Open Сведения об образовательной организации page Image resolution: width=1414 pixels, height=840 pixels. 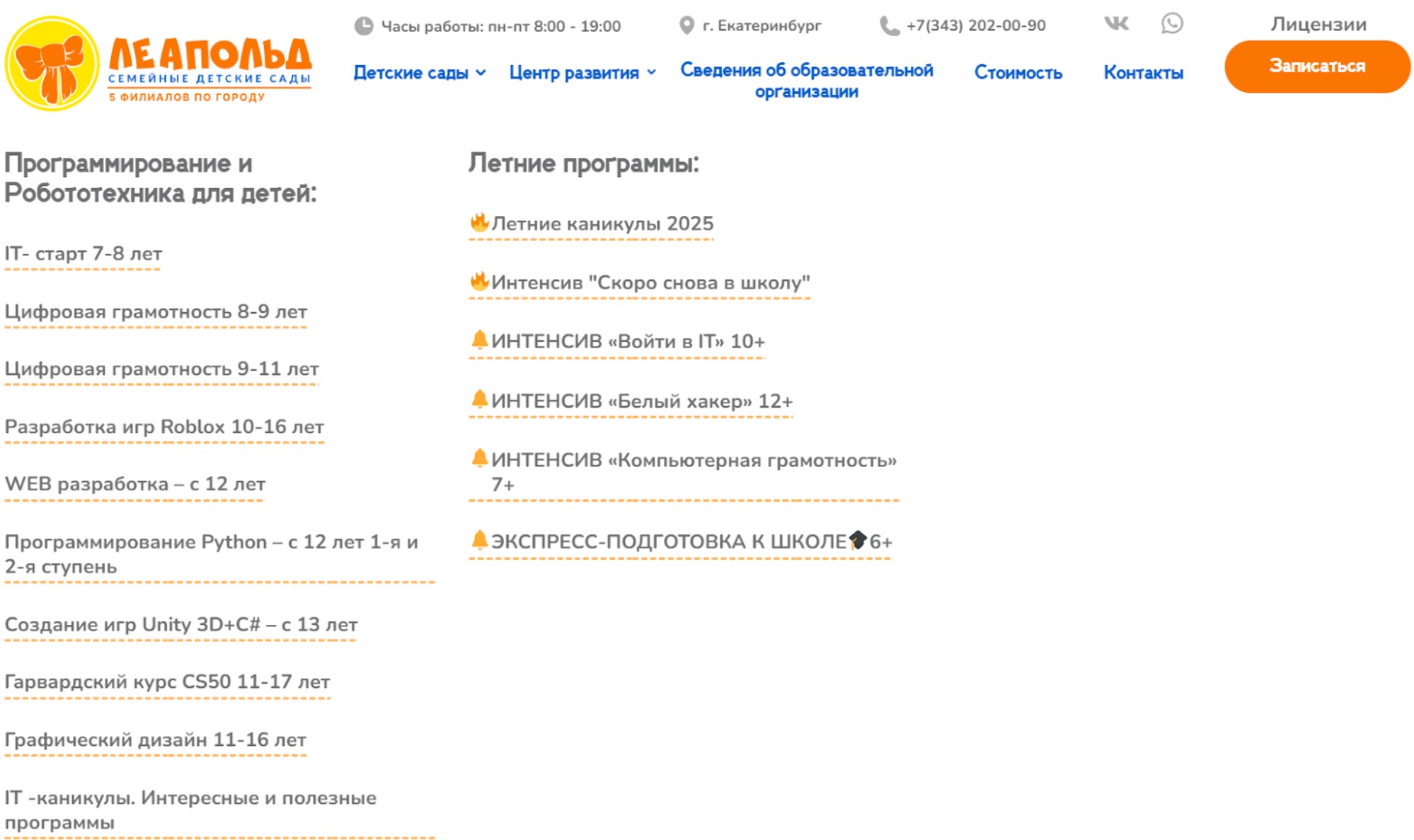click(806, 81)
